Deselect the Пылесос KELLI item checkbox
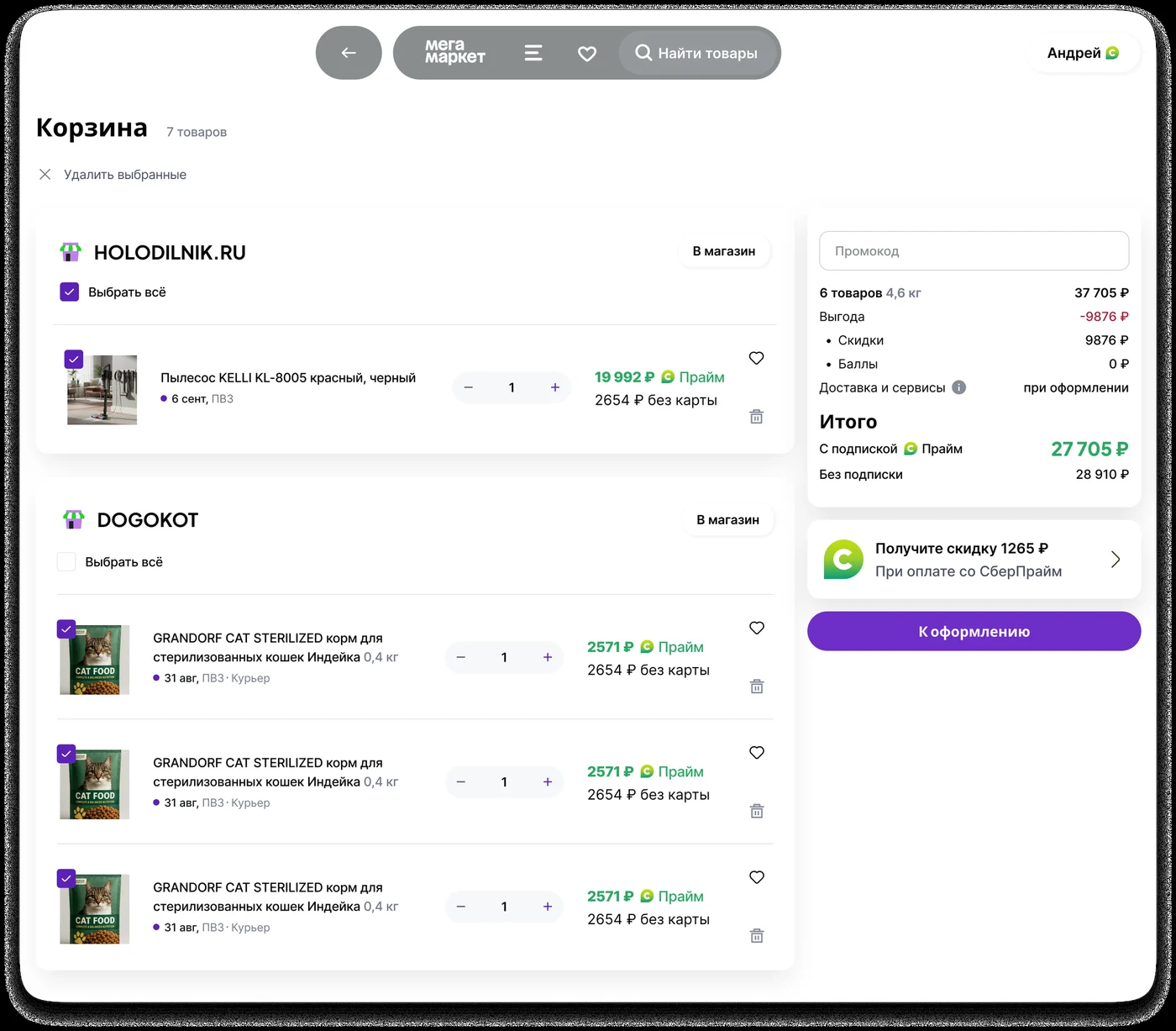Viewport: 1176px width, 1031px height. pos(74,359)
